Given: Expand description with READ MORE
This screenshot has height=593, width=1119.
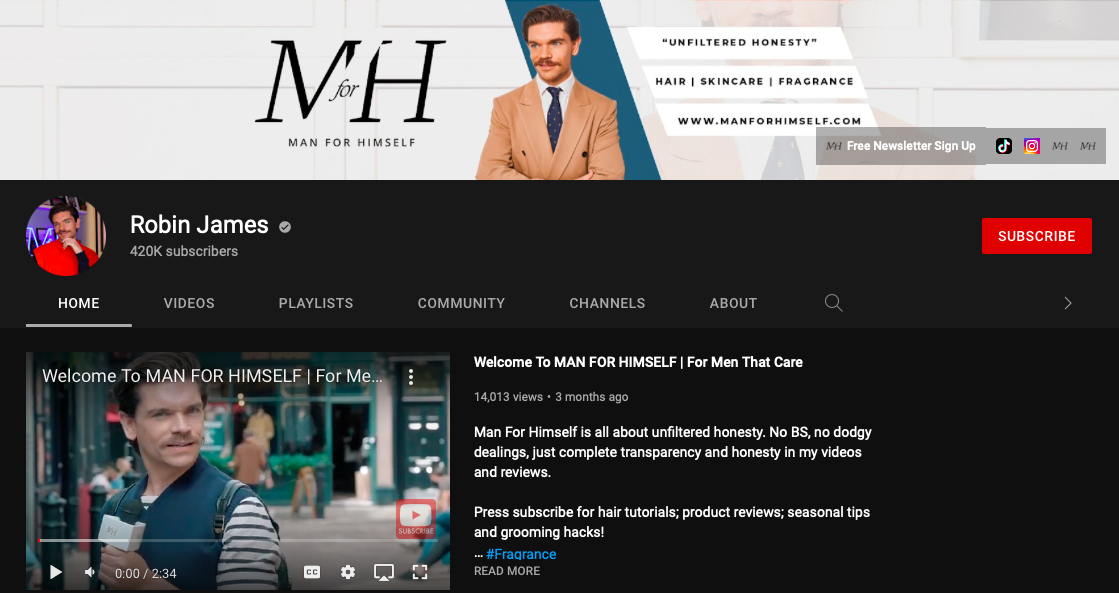Looking at the screenshot, I should 507,571.
